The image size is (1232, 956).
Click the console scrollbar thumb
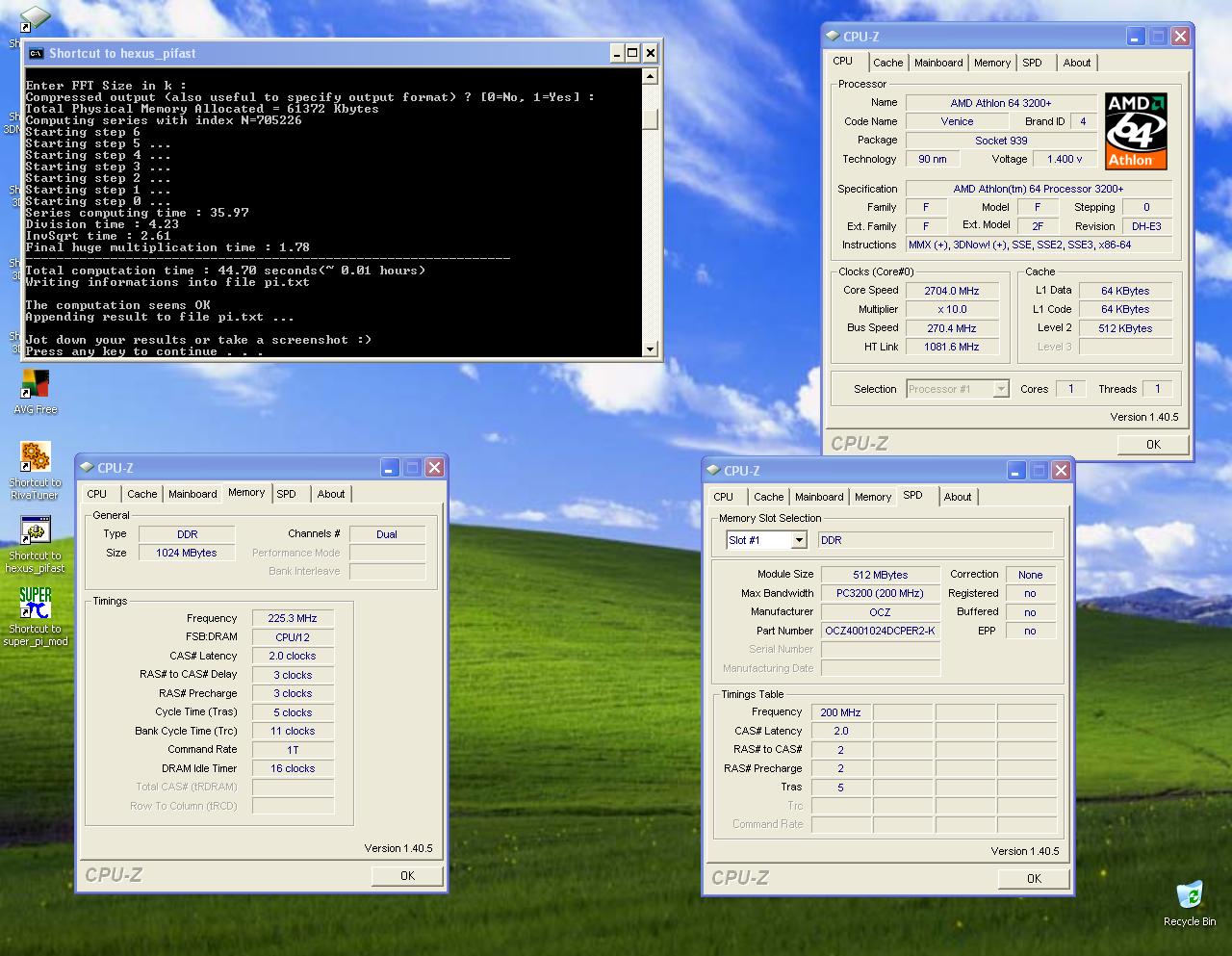(650, 119)
